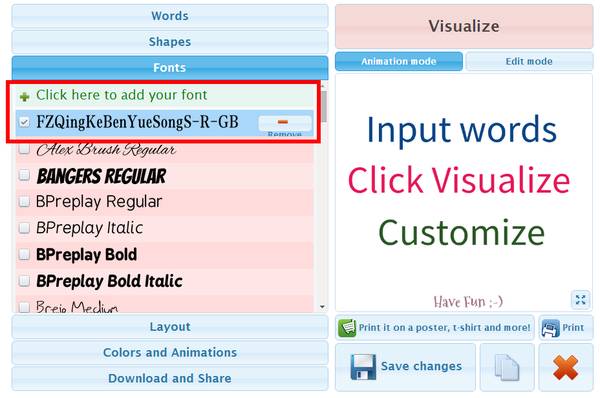This screenshot has height=398, width=600.
Task: Click the floppy disk save icon
Action: (x=362, y=367)
